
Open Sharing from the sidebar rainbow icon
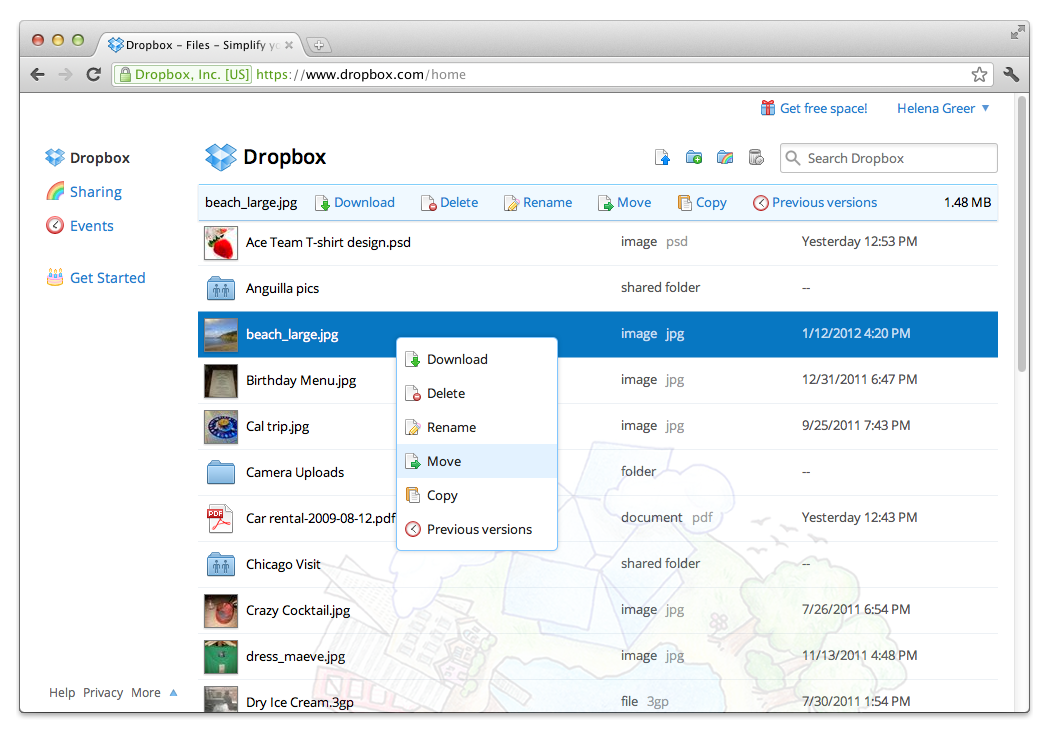point(58,191)
